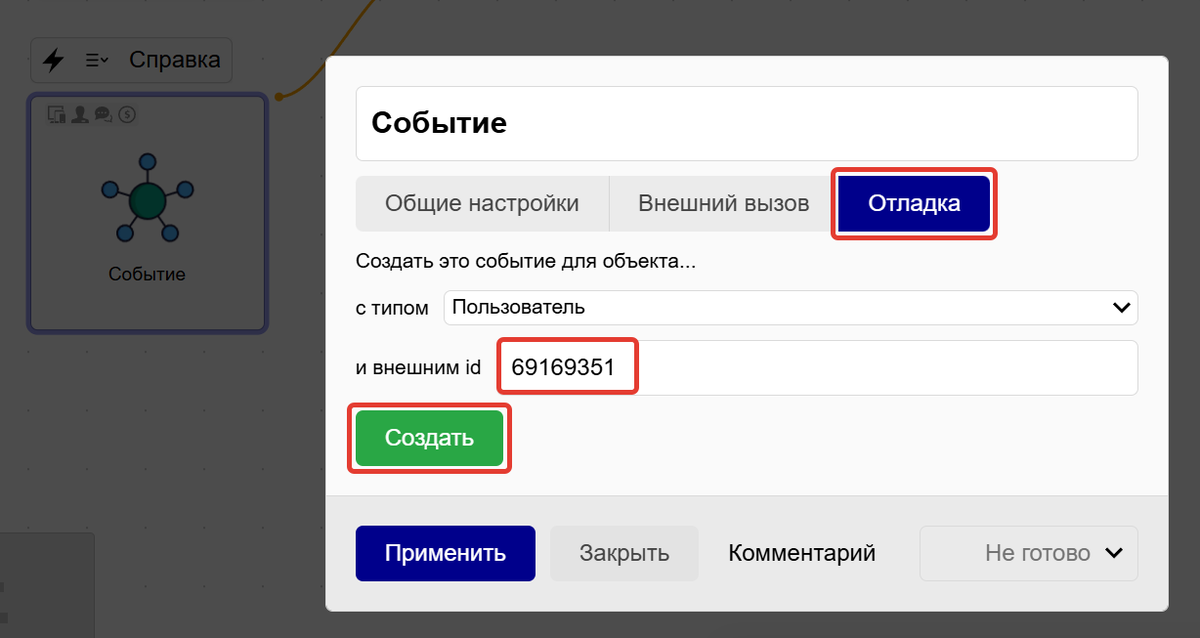Select the chat message icon on the node

(103, 114)
